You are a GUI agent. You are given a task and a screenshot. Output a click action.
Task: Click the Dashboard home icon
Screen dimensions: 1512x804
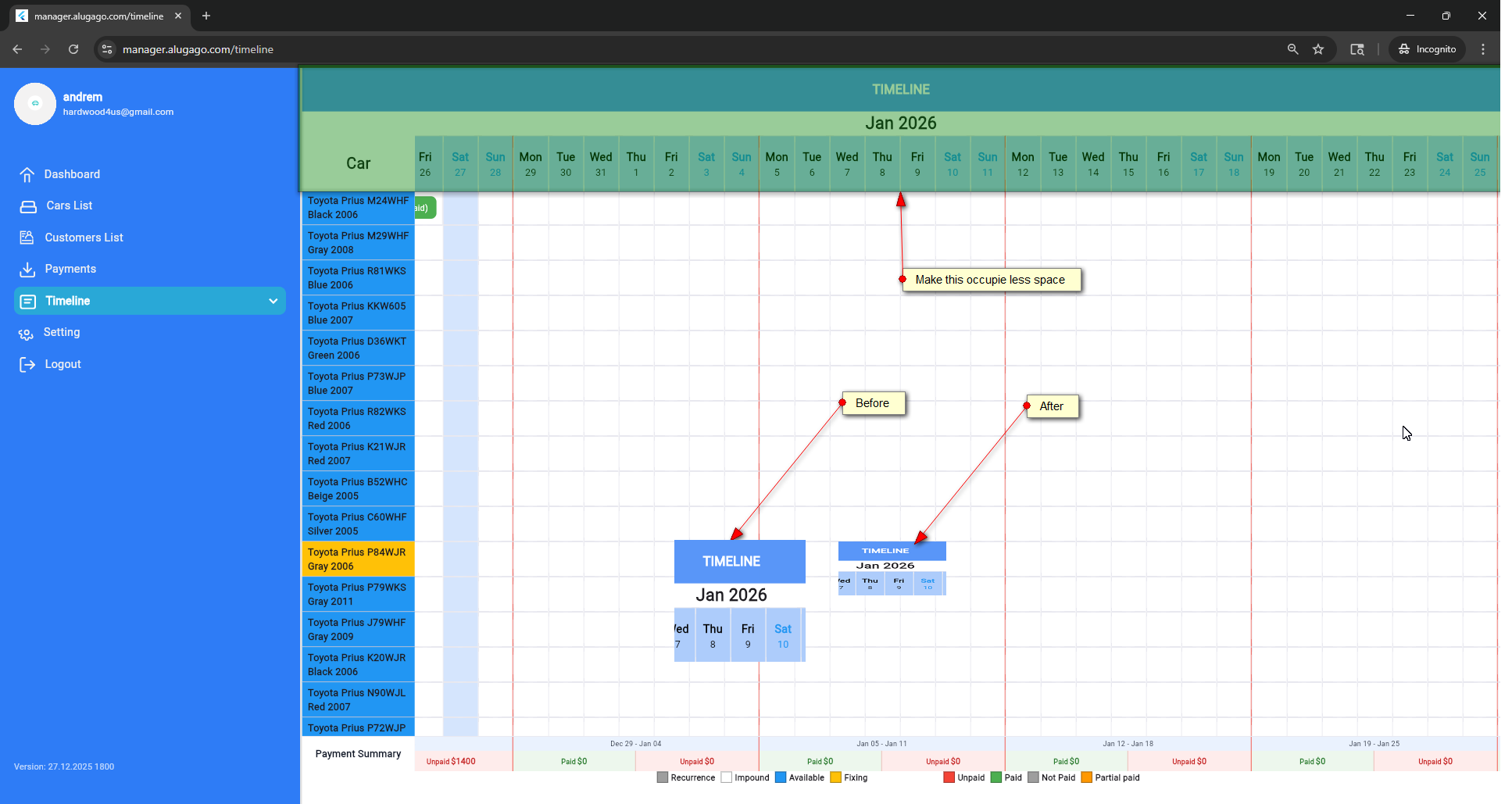coord(27,174)
